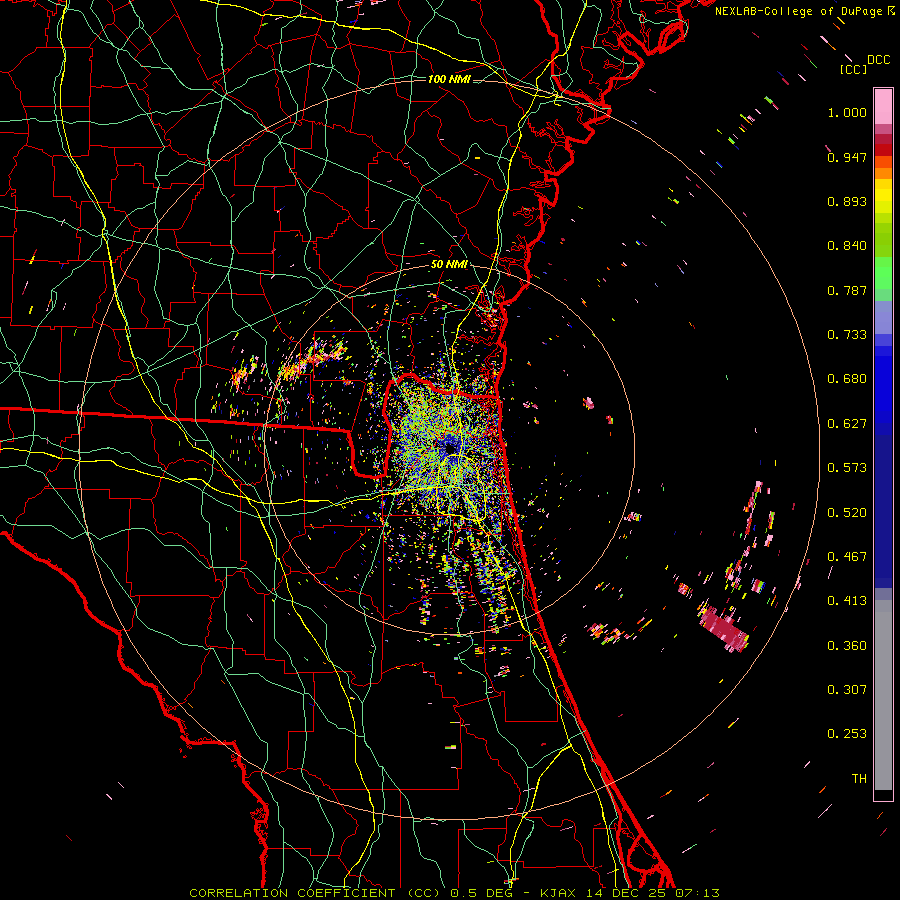Screen dimensions: 900x900
Task: Click the 0.627 color scale value
Action: (847, 424)
